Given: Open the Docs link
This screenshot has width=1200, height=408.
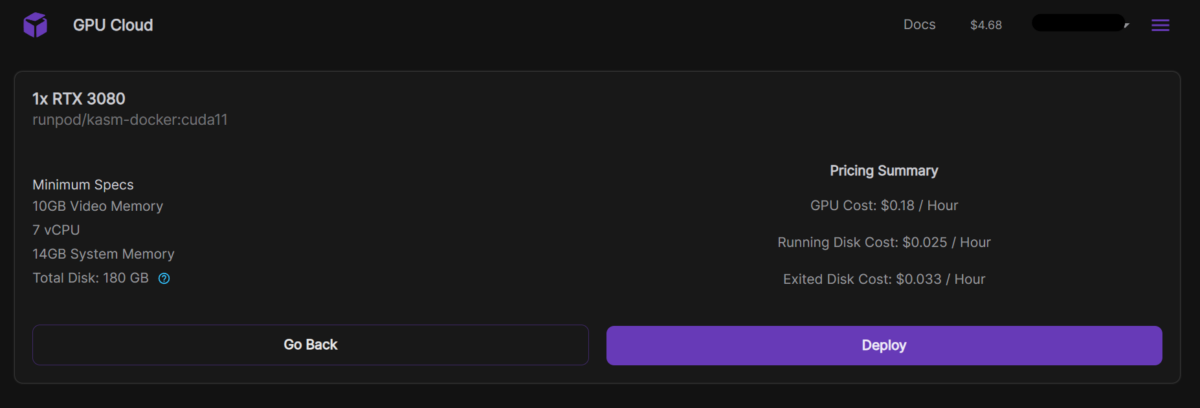Looking at the screenshot, I should 919,24.
